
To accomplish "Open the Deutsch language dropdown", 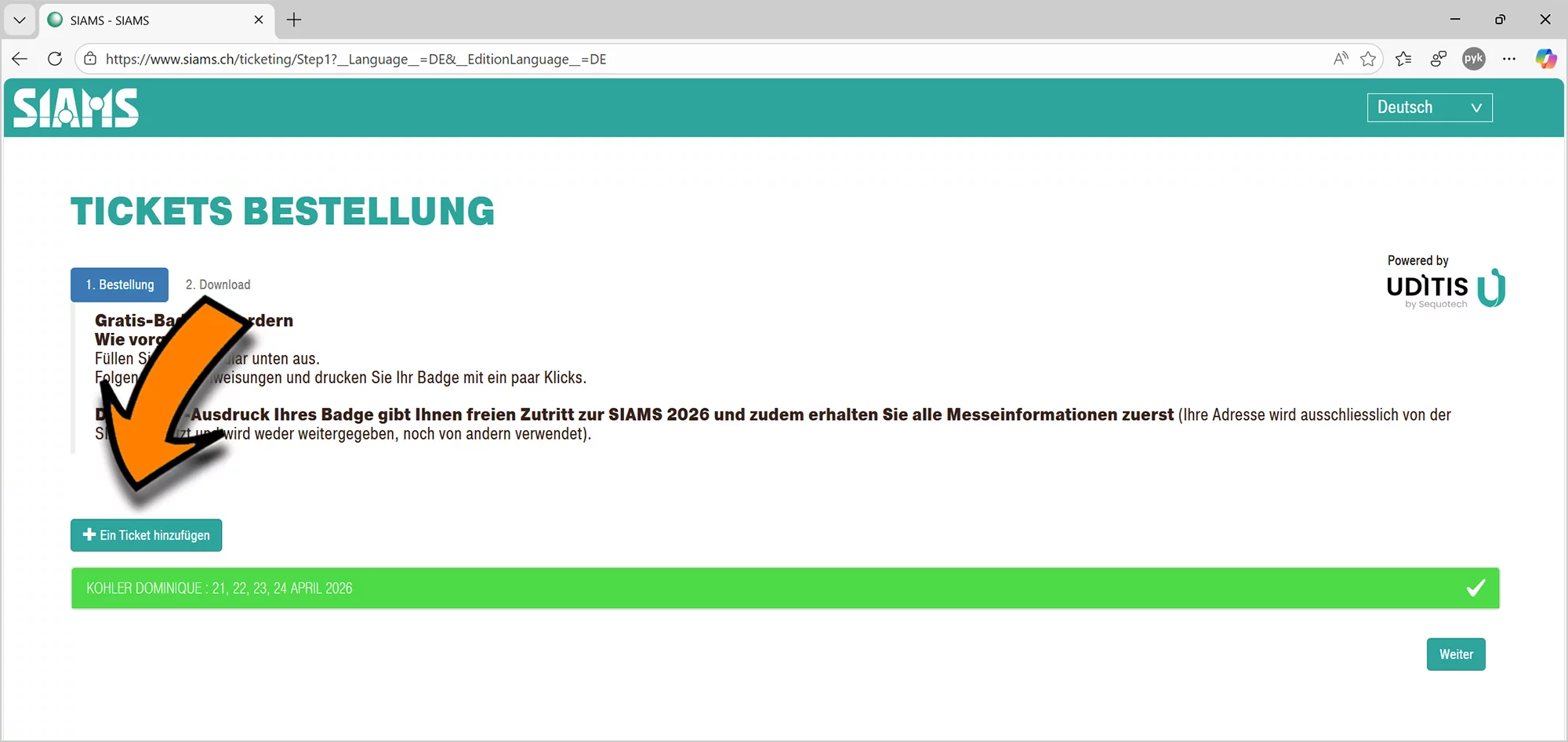I will 1429,107.
